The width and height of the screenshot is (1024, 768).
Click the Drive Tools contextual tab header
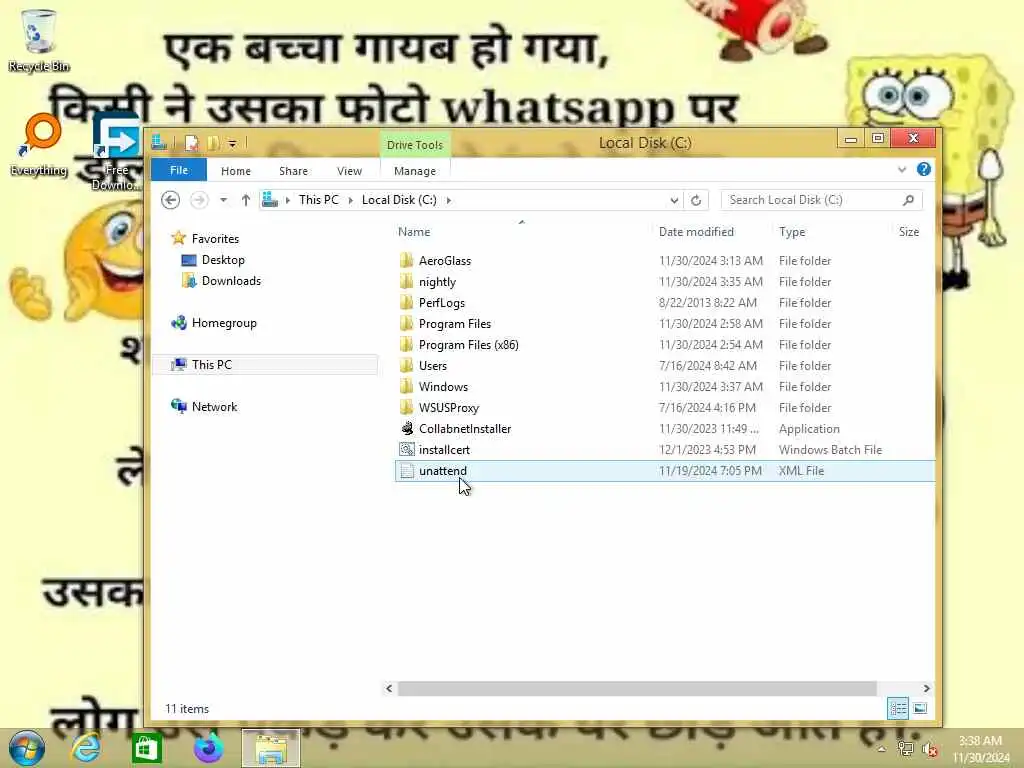(x=415, y=144)
